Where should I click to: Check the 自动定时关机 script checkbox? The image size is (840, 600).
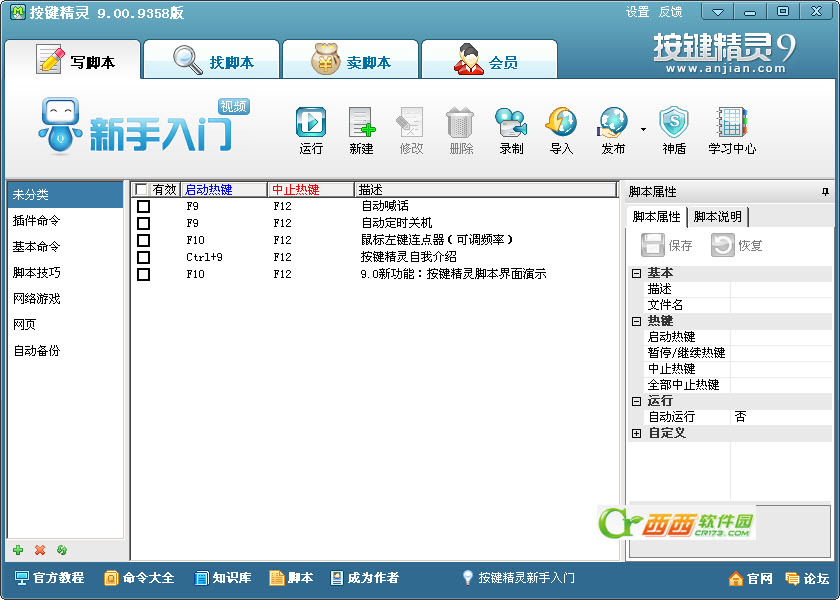[143, 223]
